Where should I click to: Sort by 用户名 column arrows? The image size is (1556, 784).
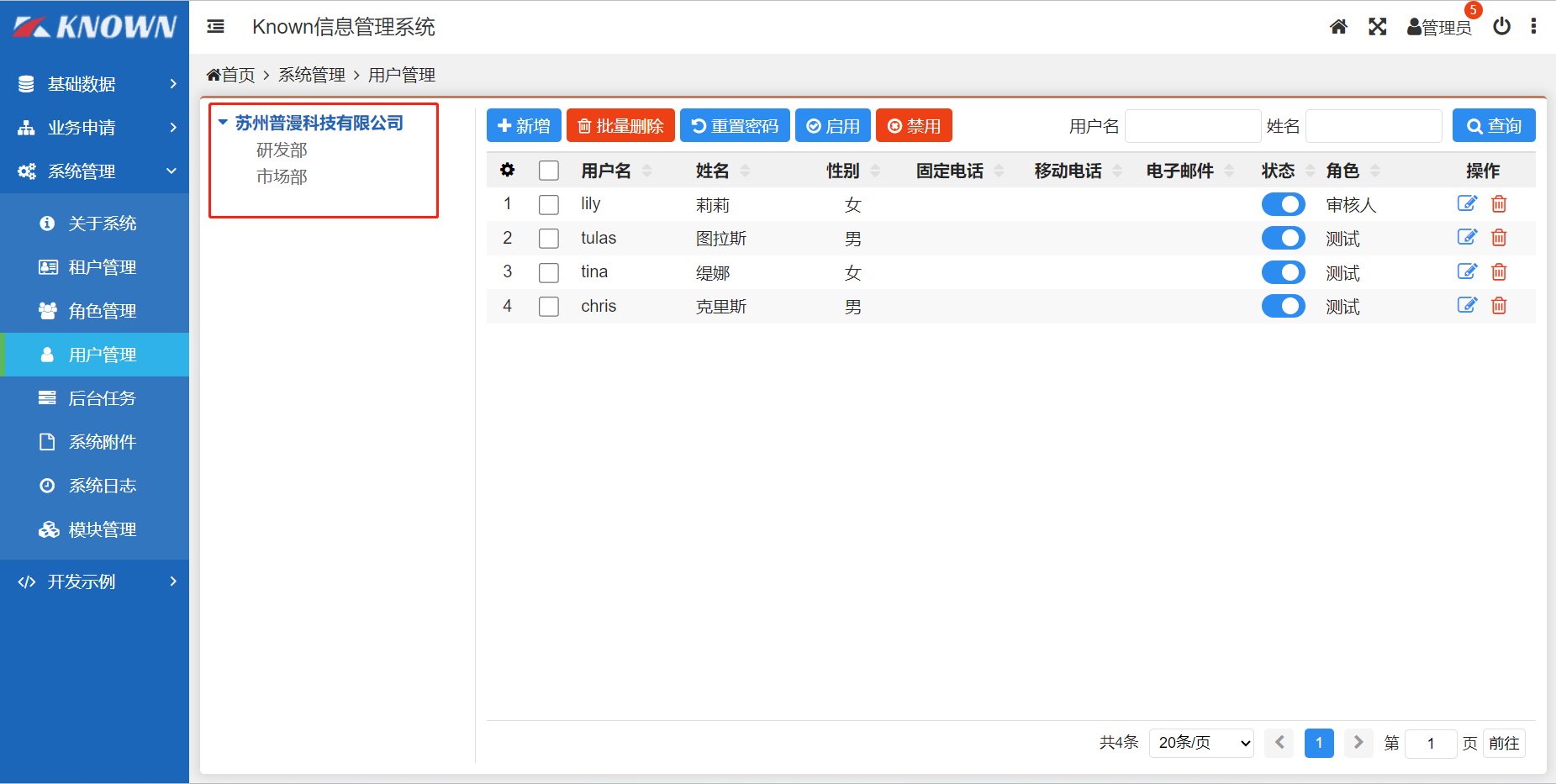(x=646, y=171)
